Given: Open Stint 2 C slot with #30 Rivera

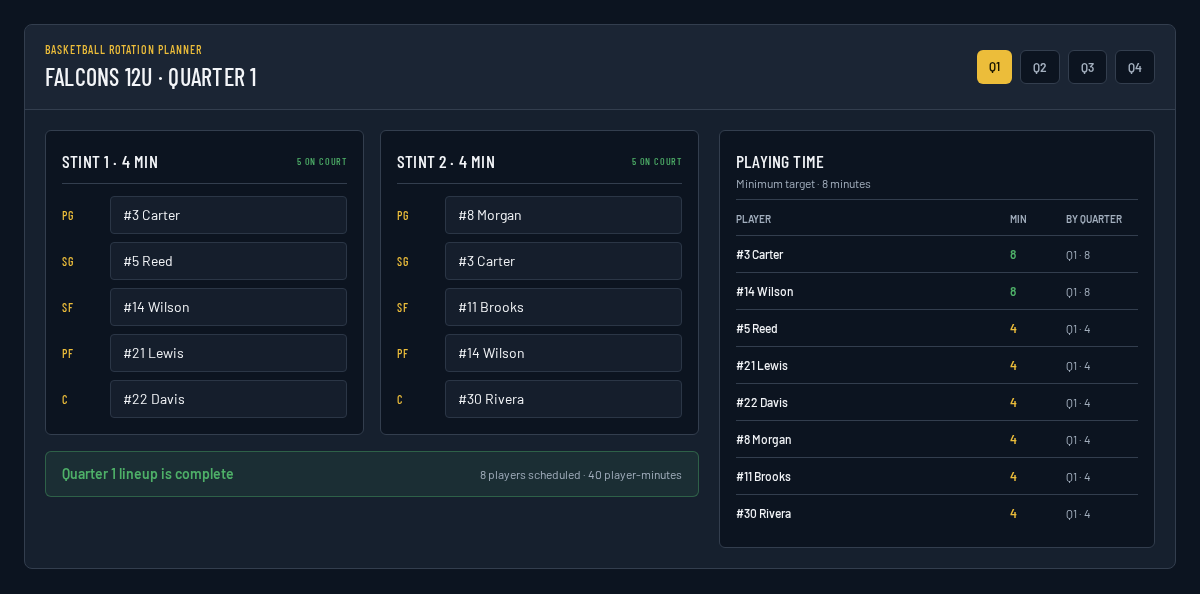Looking at the screenshot, I should click(563, 399).
